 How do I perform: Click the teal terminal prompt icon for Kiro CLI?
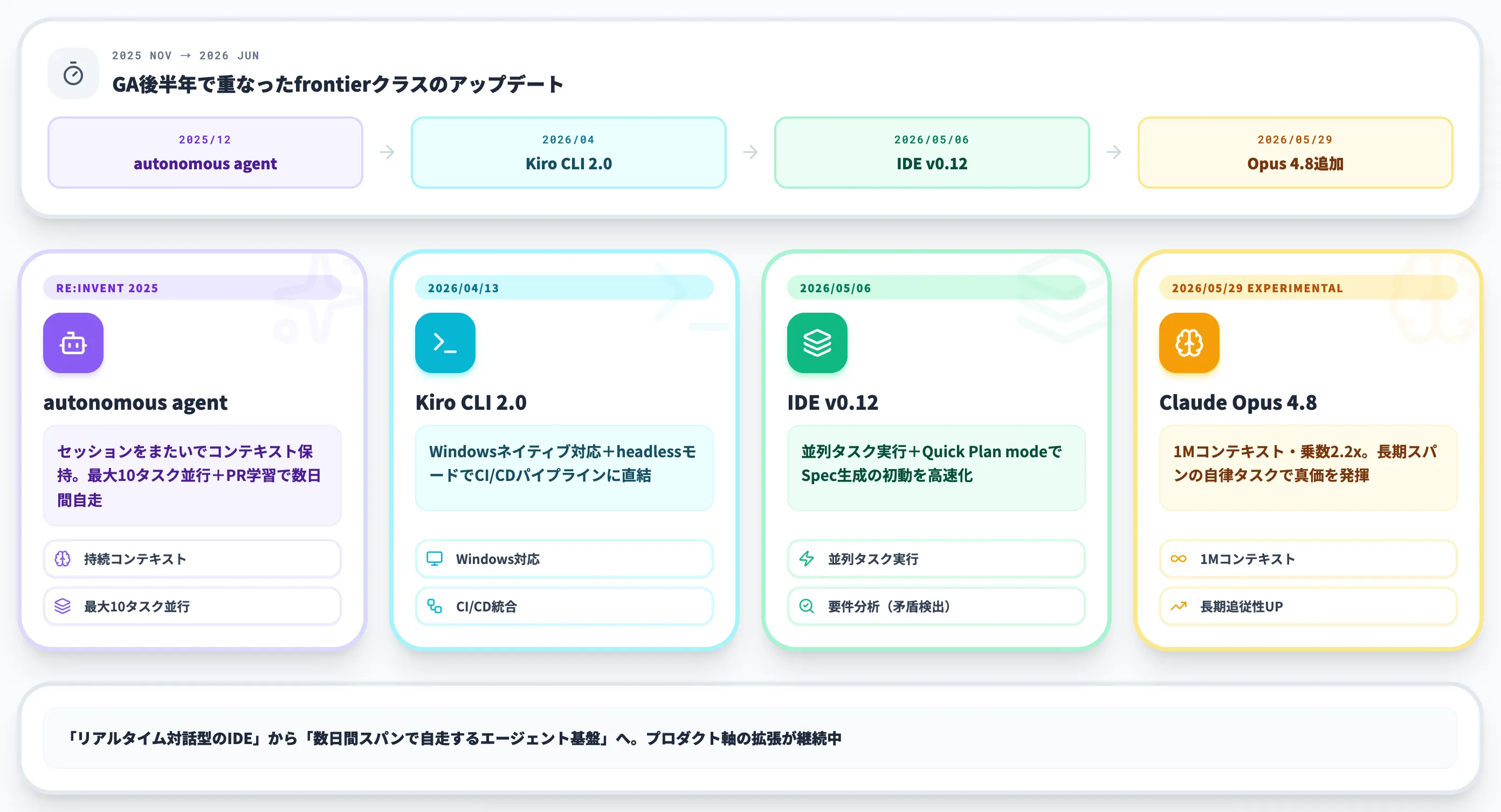pyautogui.click(x=445, y=343)
